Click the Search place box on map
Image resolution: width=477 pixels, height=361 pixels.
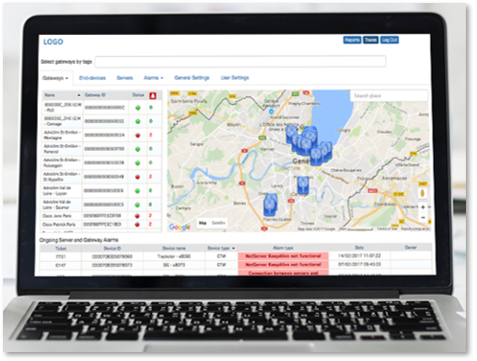click(x=388, y=96)
